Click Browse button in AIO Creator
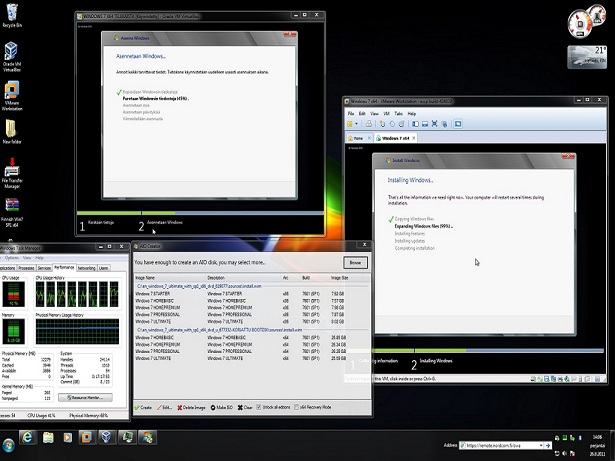615x461 pixels. 355,262
